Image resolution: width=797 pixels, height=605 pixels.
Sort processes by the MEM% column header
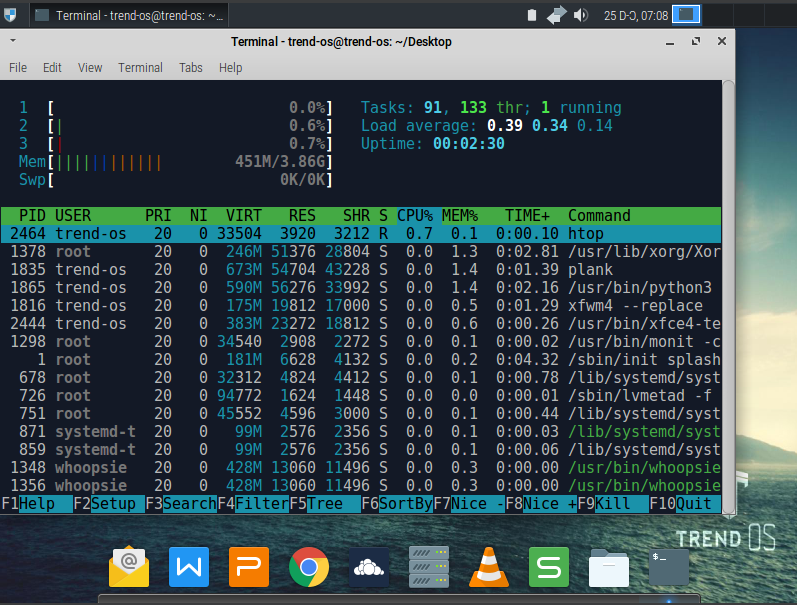pyautogui.click(x=460, y=216)
